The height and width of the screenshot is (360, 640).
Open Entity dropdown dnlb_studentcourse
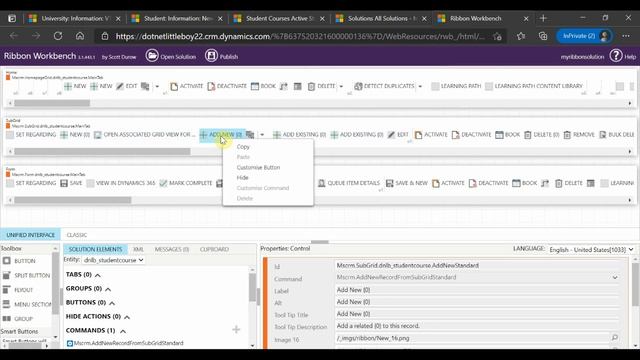click(x=113, y=260)
